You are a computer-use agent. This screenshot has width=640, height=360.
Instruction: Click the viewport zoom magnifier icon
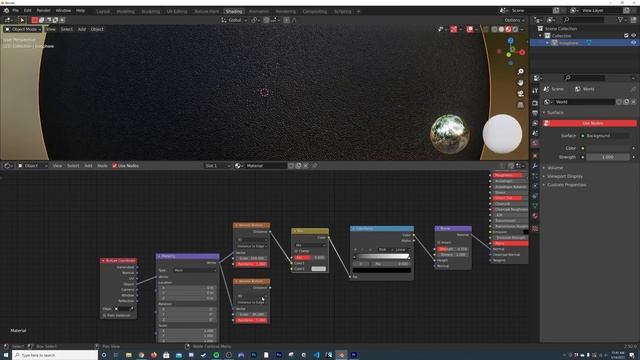click(520, 72)
